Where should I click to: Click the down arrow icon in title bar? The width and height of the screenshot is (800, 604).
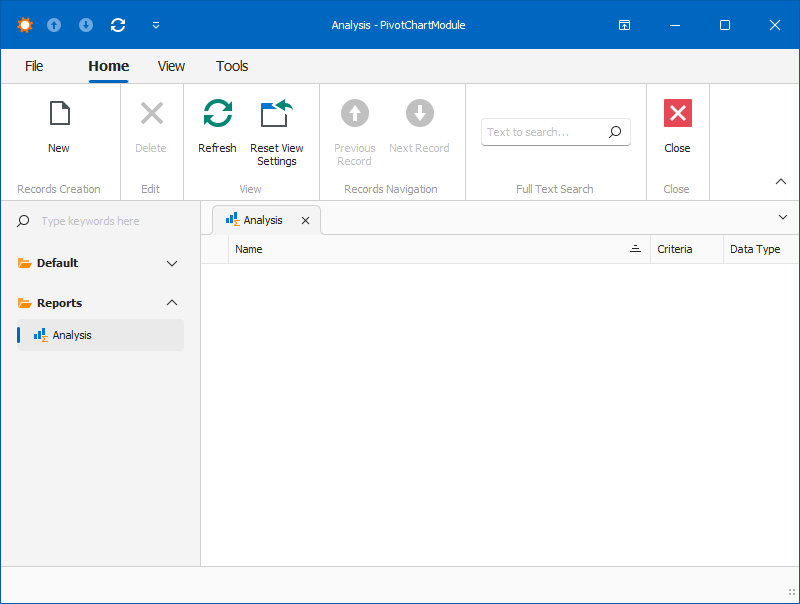pos(86,25)
